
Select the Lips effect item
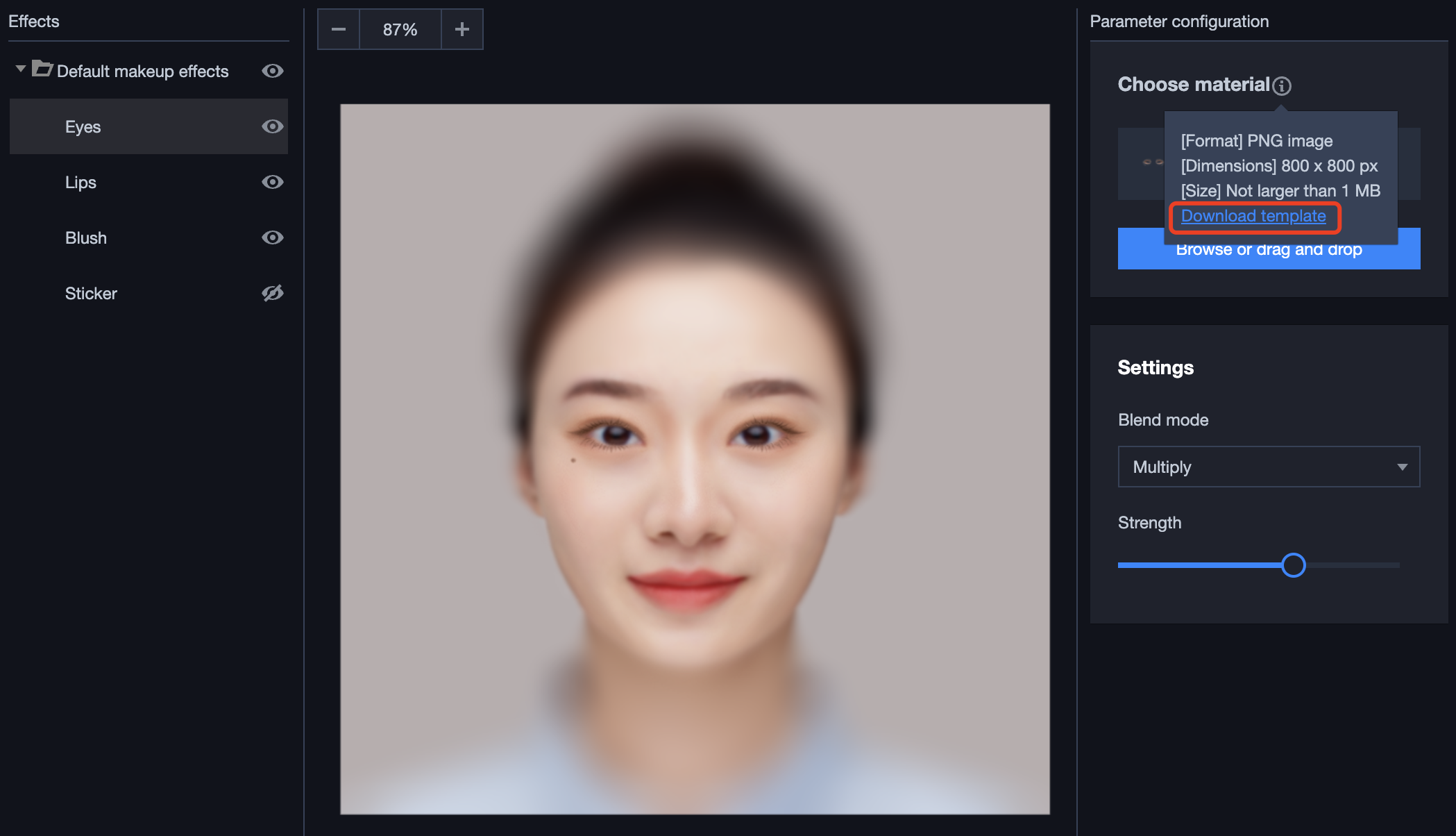81,183
